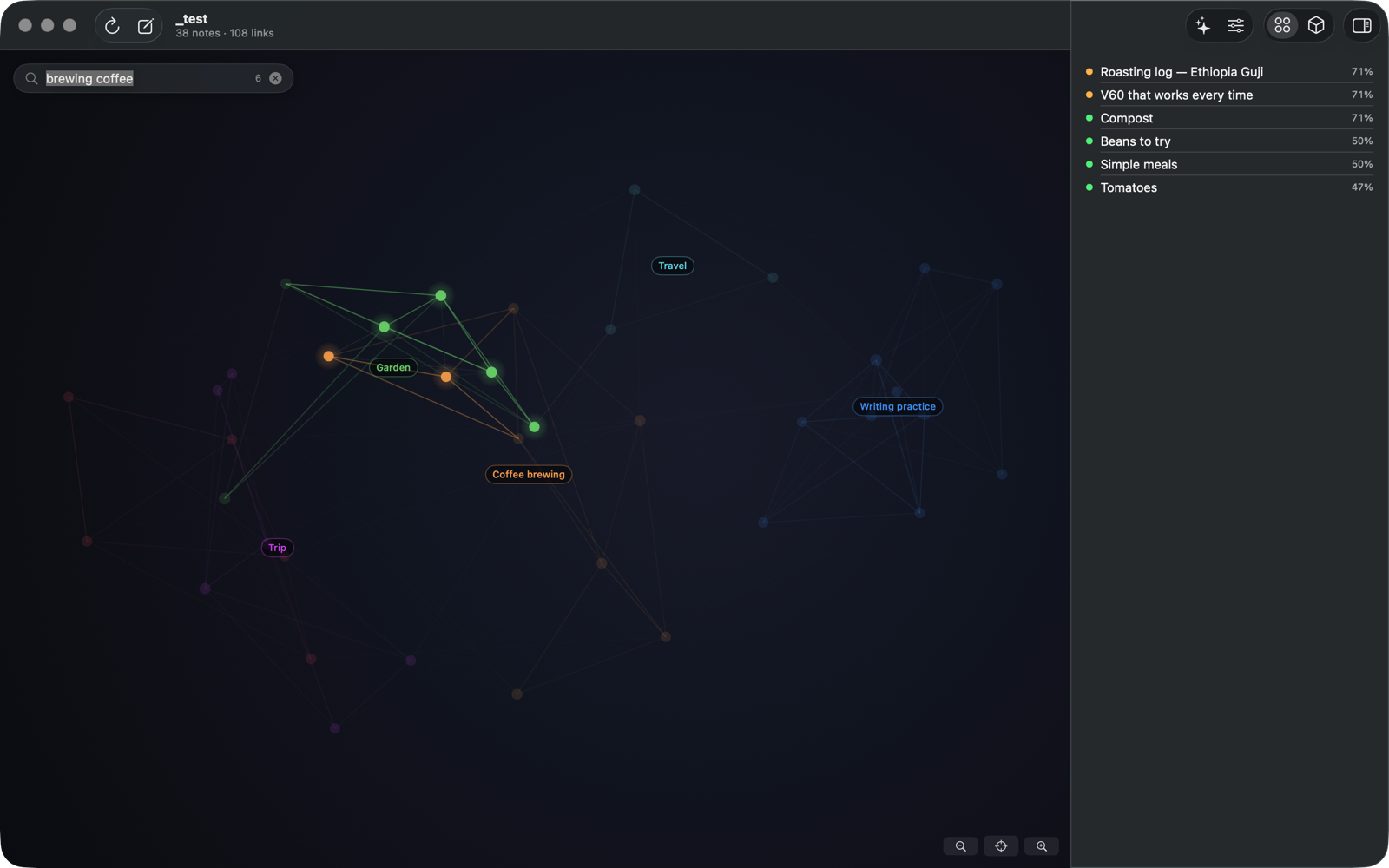1389x868 pixels.
Task: Open the filter sliders settings icon
Action: point(1235,26)
